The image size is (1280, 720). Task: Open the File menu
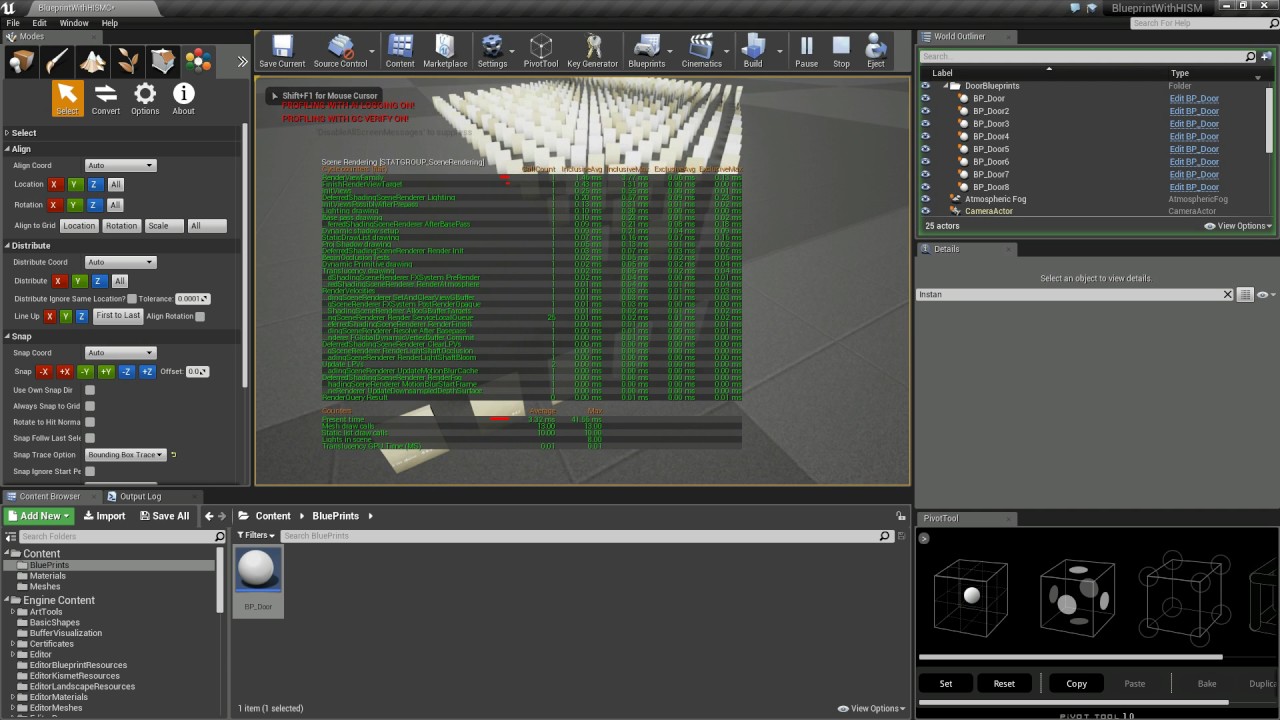[x=13, y=23]
